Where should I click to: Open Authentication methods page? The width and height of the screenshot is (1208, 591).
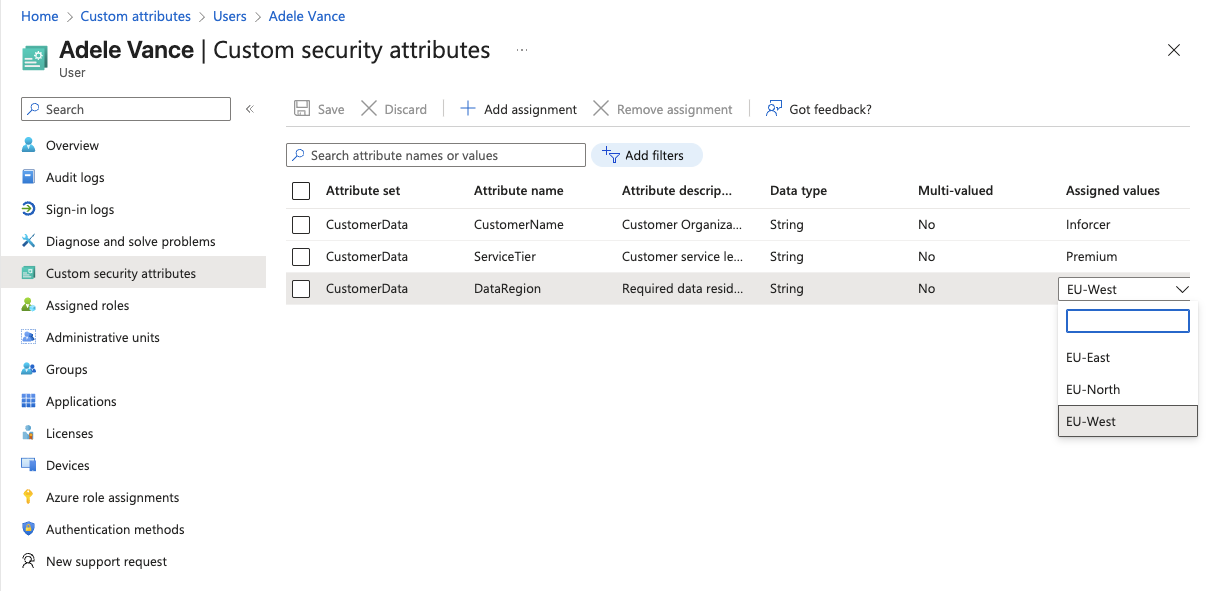[x=115, y=529]
